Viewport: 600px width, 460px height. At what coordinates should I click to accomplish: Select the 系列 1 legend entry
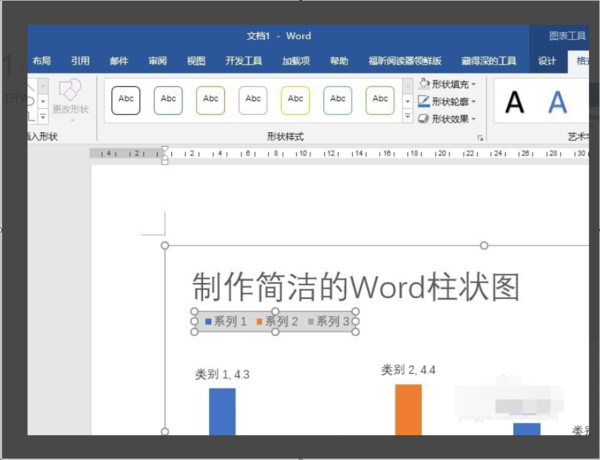click(226, 322)
